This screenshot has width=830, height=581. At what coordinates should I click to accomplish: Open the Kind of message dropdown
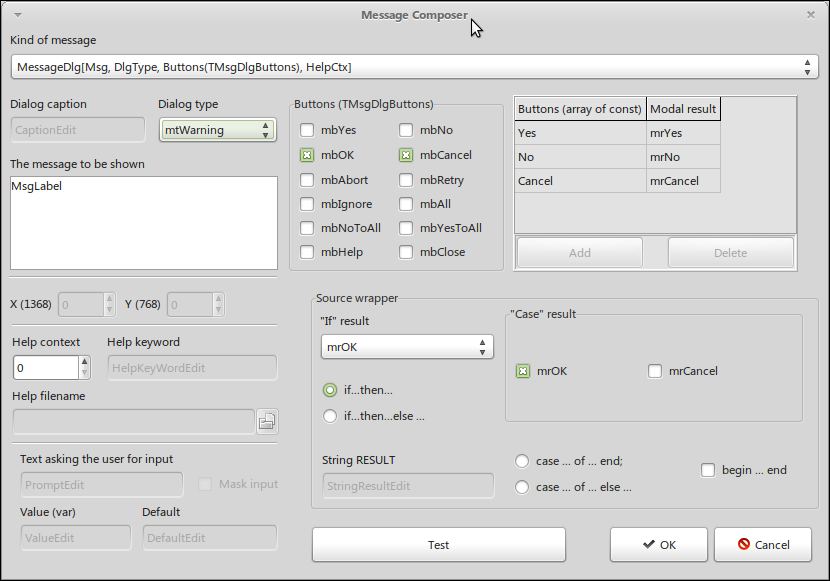click(x=414, y=67)
